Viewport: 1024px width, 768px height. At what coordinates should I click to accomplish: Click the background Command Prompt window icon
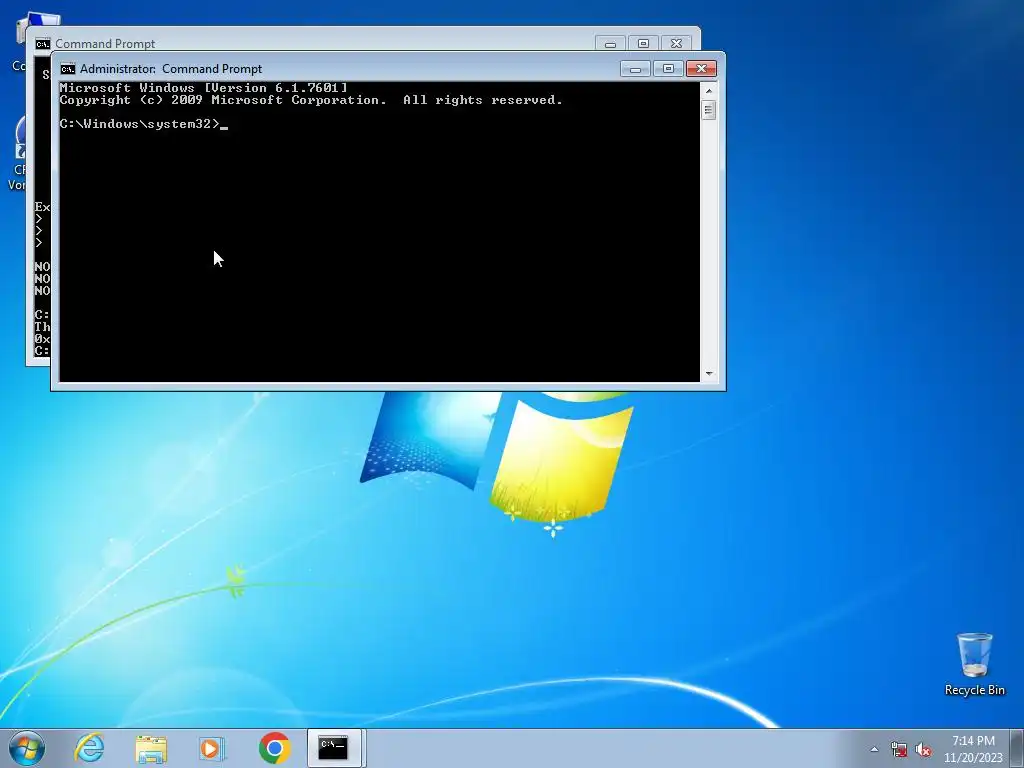point(42,44)
